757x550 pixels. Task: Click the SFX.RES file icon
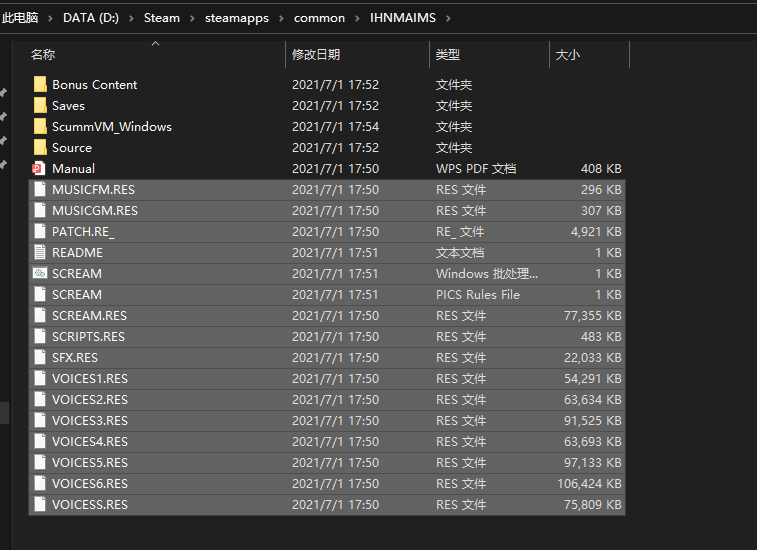click(x=40, y=357)
